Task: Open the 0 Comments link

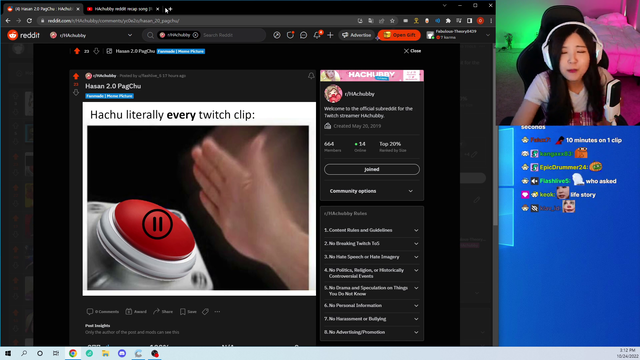Action: point(102,311)
